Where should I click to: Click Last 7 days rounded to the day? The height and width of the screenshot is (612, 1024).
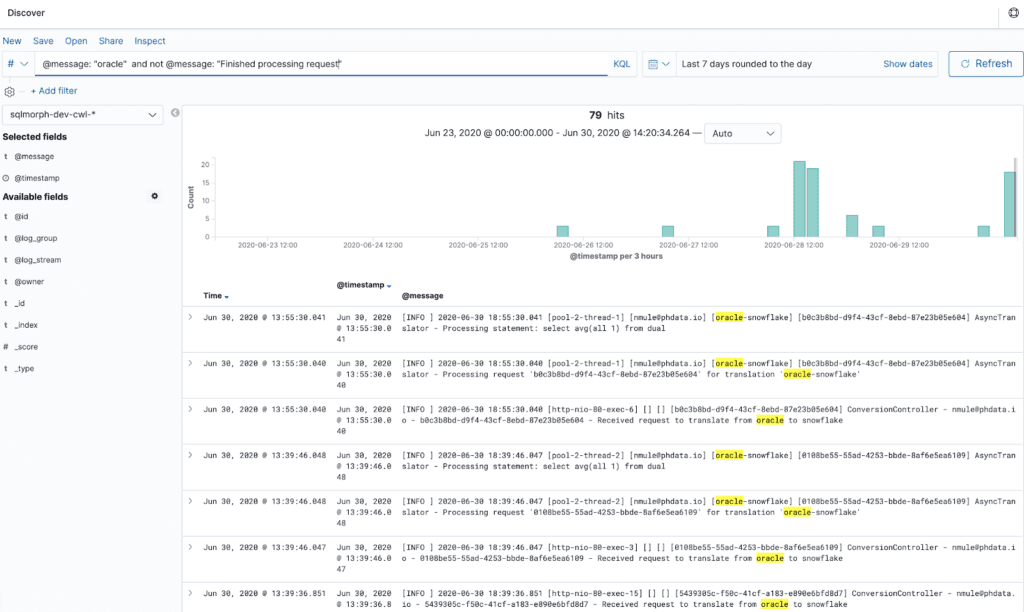click(x=746, y=64)
